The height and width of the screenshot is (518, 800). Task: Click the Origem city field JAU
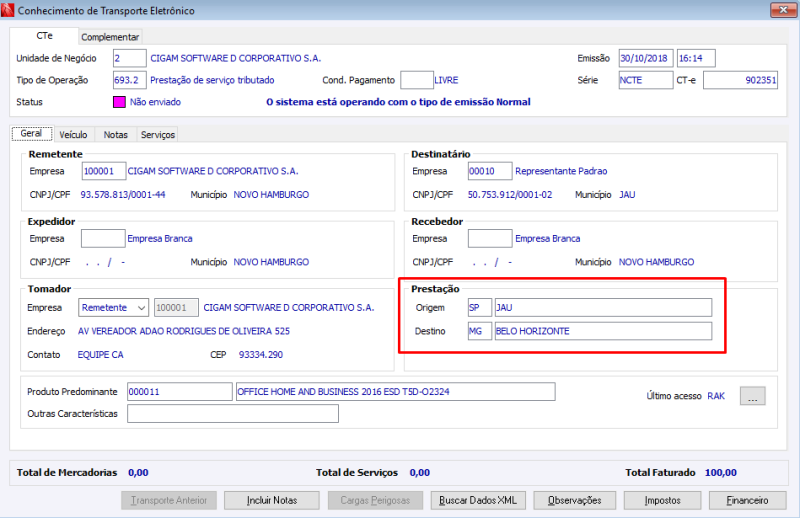click(603, 308)
